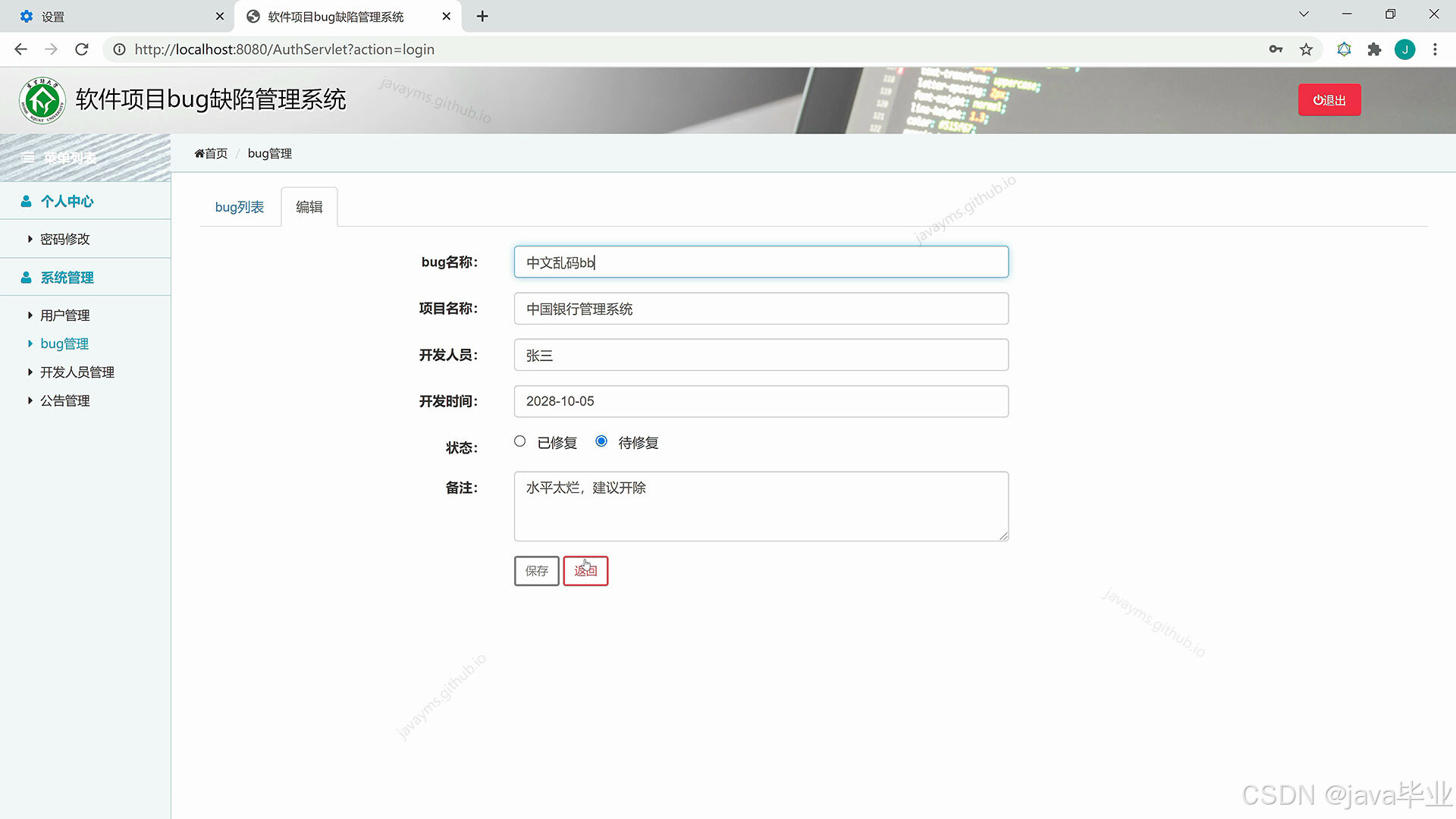Click the home icon in breadcrumb

tap(199, 153)
